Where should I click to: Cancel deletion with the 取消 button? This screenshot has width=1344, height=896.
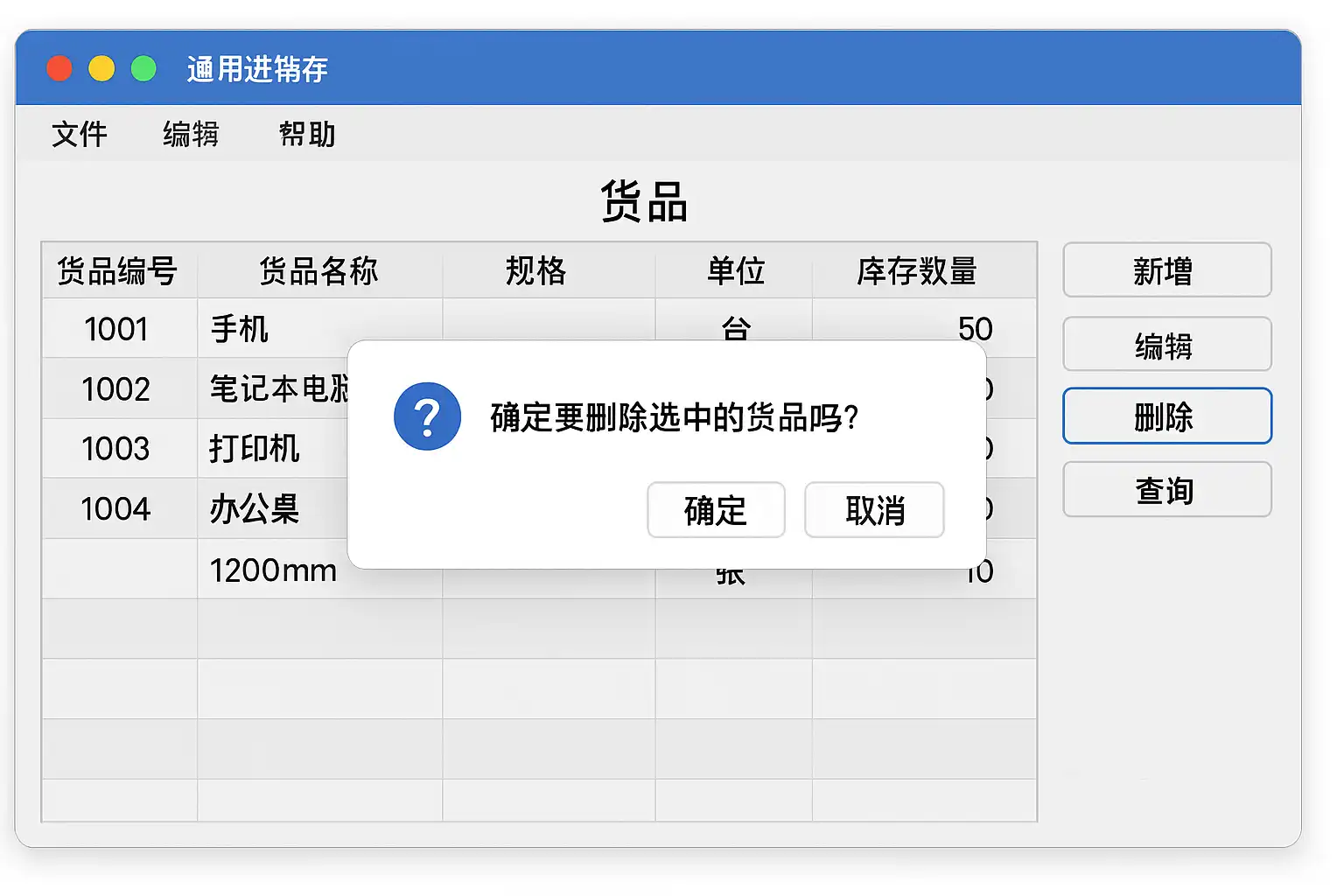874,510
